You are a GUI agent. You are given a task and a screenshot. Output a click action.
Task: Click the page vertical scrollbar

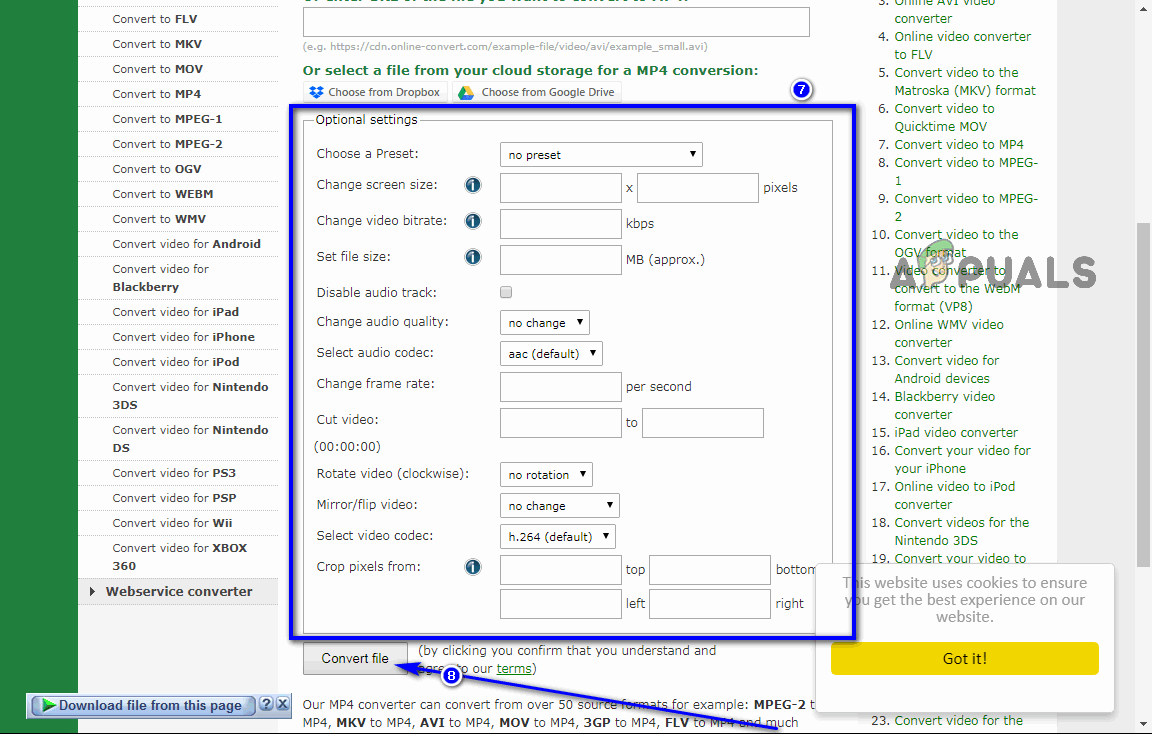(x=1143, y=395)
